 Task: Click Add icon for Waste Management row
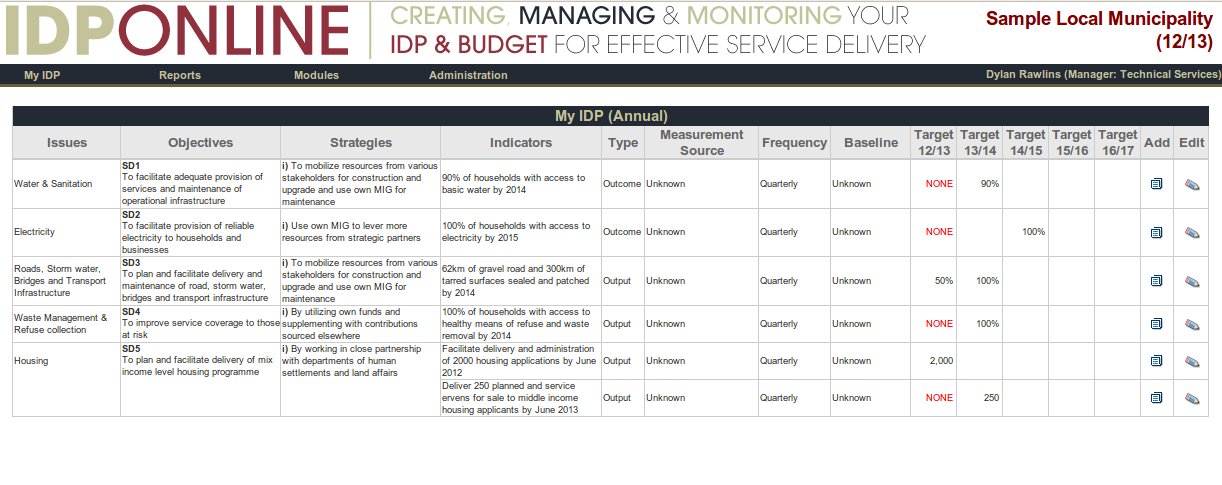(1156, 324)
